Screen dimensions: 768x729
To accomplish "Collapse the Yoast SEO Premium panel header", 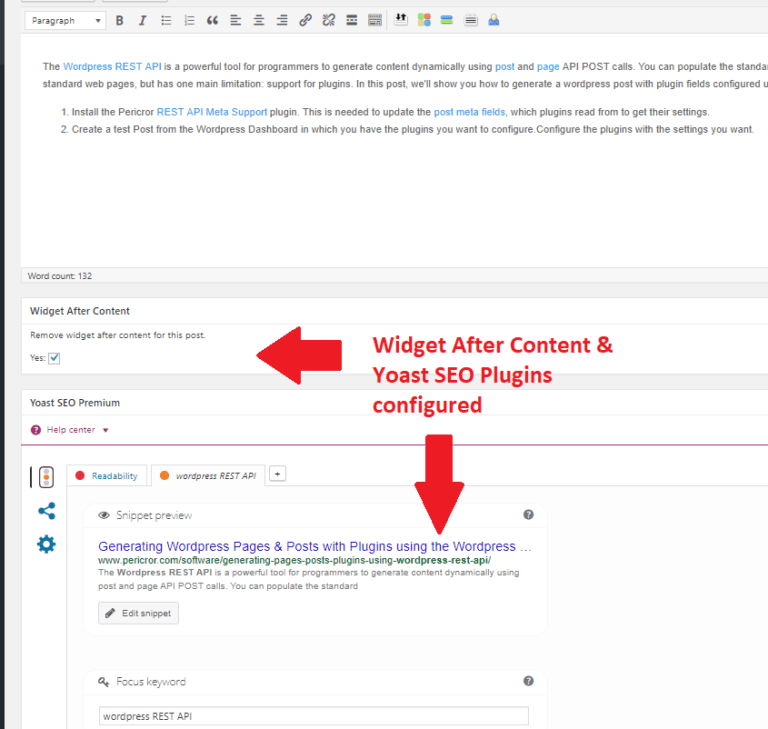I will pyautogui.click(x=394, y=403).
